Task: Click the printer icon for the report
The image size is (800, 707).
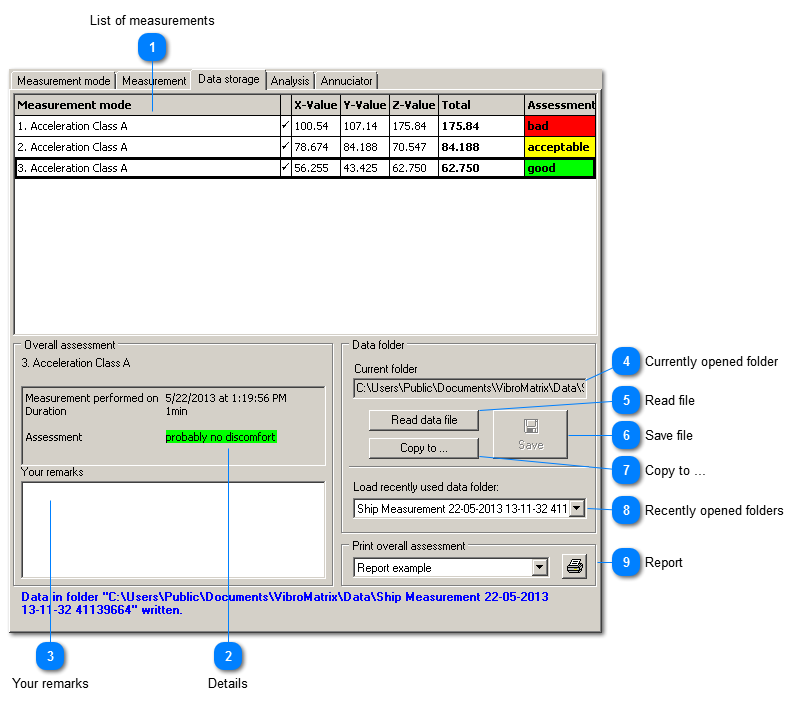Action: pyautogui.click(x=574, y=567)
